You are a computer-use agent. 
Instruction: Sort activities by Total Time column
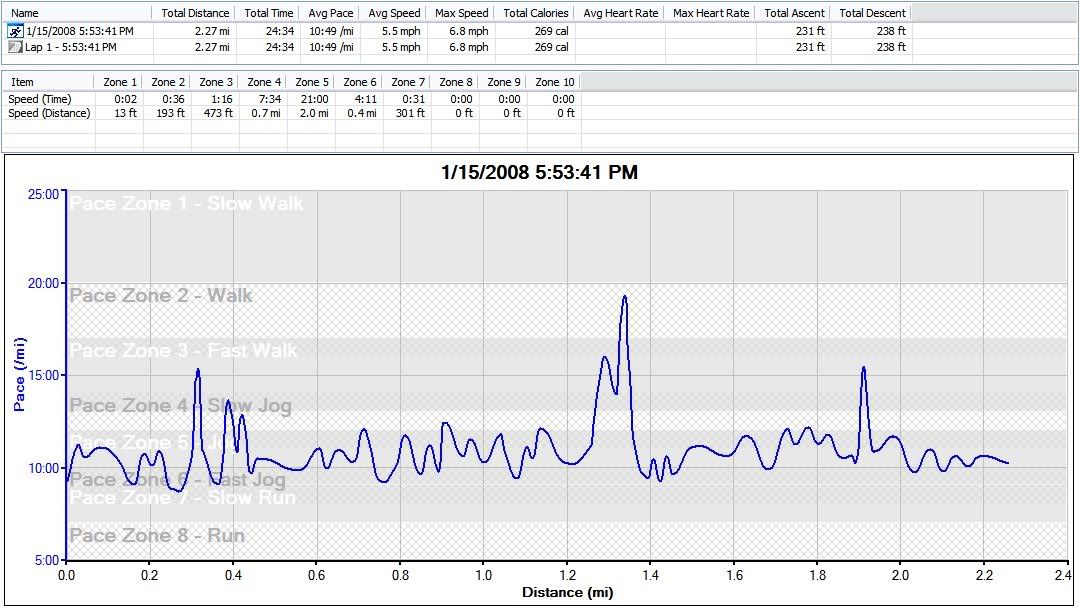[269, 13]
